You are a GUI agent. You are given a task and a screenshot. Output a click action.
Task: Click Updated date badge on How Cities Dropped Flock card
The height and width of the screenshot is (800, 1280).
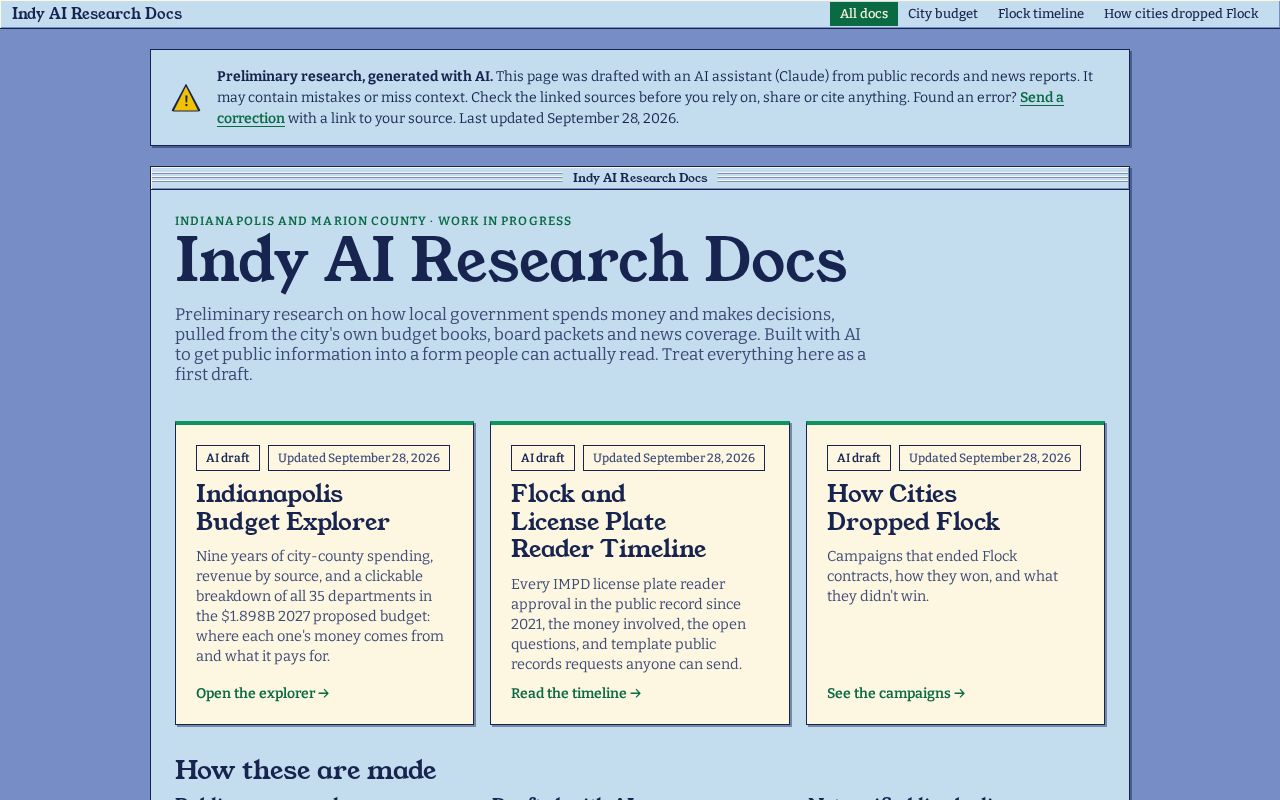990,458
